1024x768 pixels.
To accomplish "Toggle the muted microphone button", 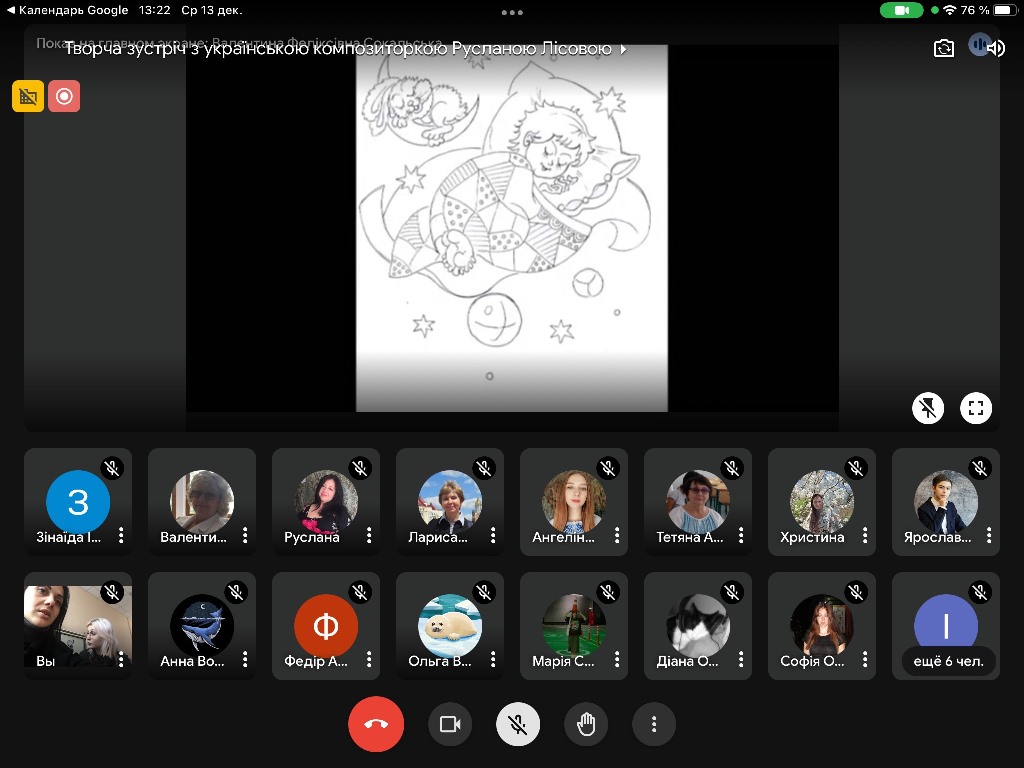I will 518,724.
